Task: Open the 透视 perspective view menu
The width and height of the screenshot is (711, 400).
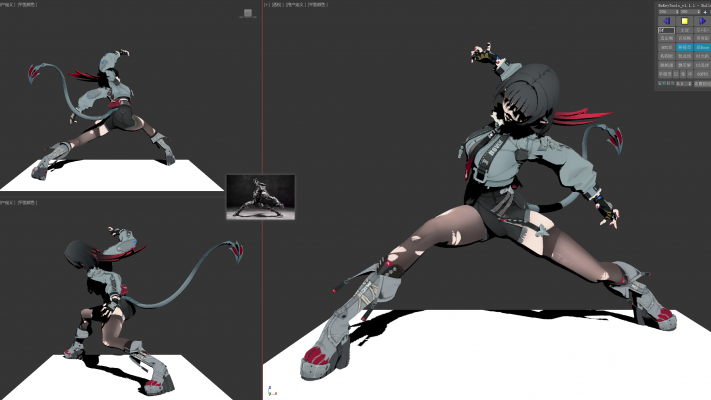Action: point(277,5)
